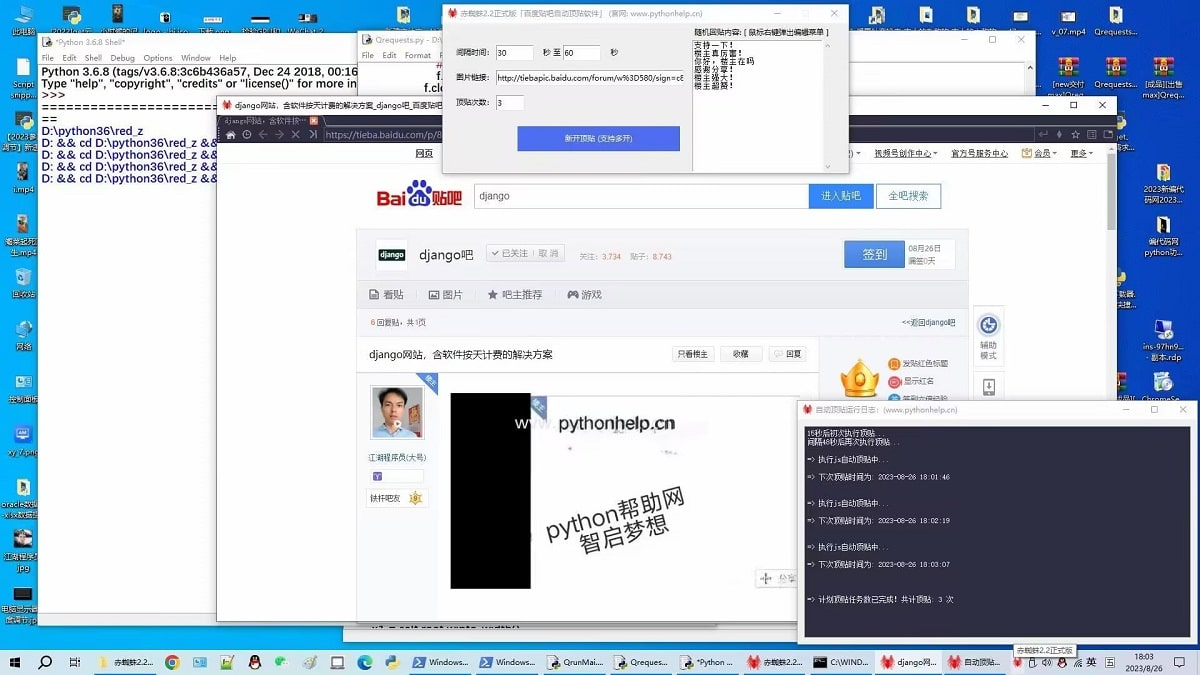Open Chrome from the taskbar
Image resolution: width=1200 pixels, height=675 pixels.
pos(172,662)
